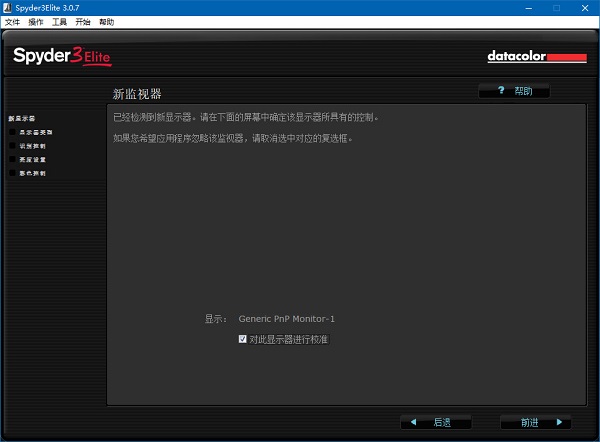
Task: Click the 新显示器 sidebar heading
Action: [x=22, y=119]
